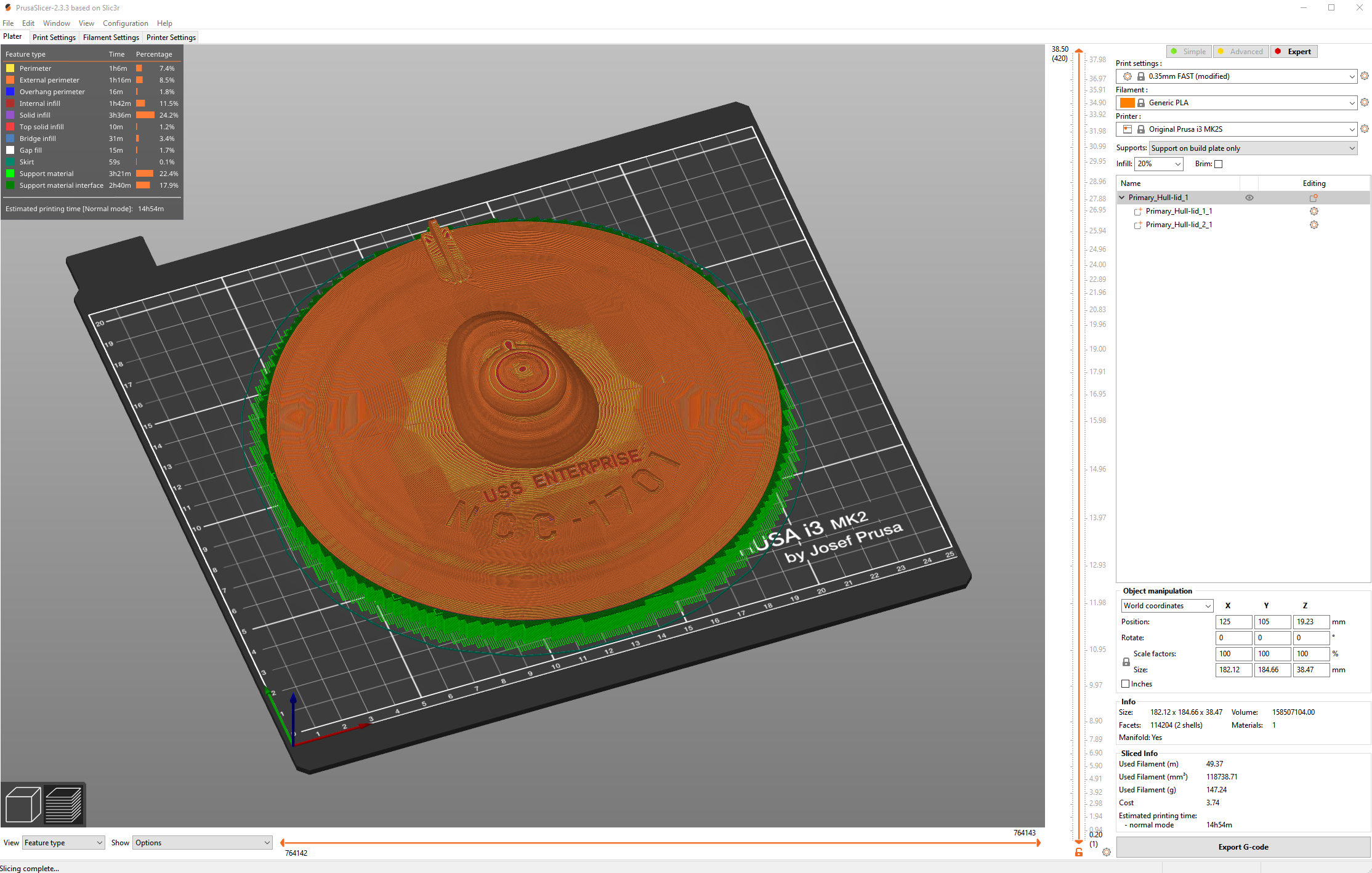Open Edit menu
This screenshot has width=1372, height=873.
[x=28, y=23]
